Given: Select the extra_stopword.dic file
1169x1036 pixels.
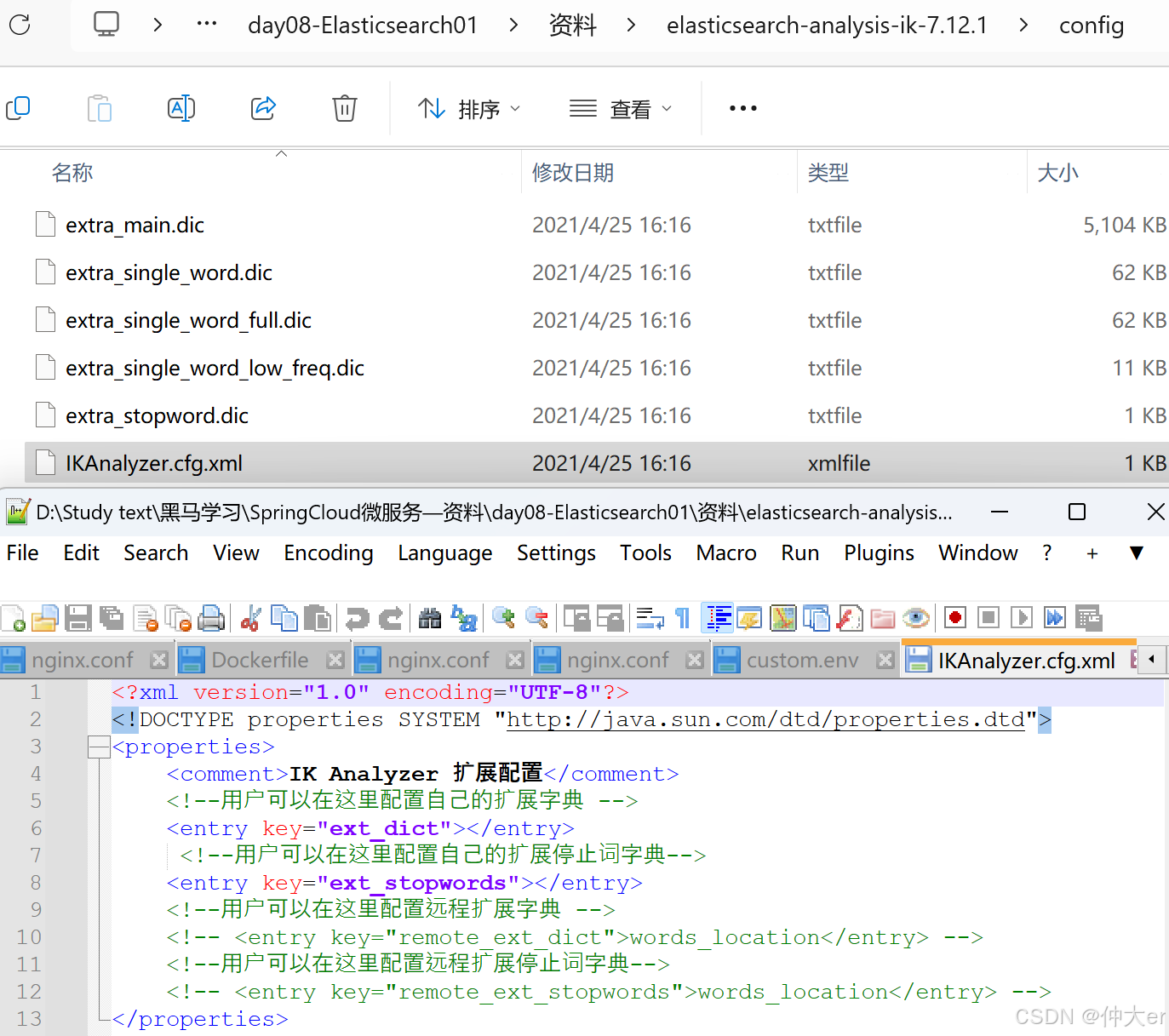Looking at the screenshot, I should 157,415.
